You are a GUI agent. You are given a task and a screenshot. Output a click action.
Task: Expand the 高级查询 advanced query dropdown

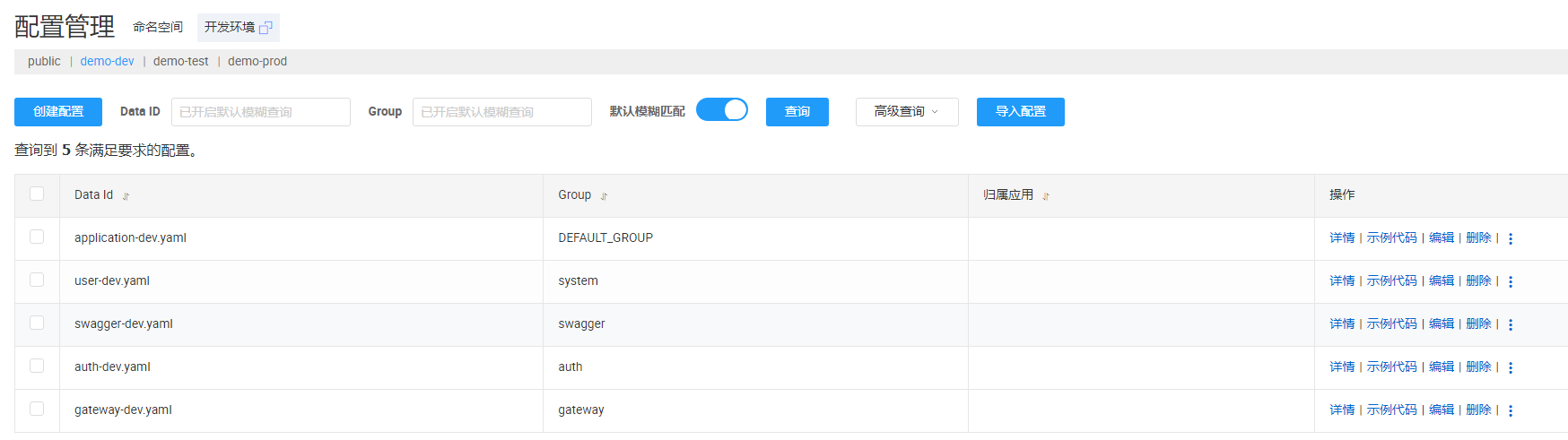906,112
